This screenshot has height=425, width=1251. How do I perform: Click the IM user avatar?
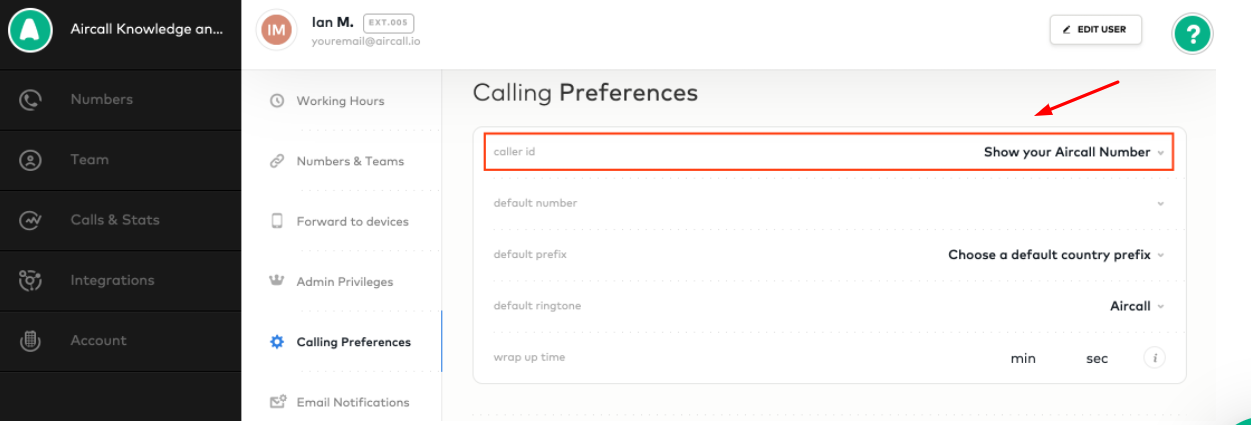277,30
